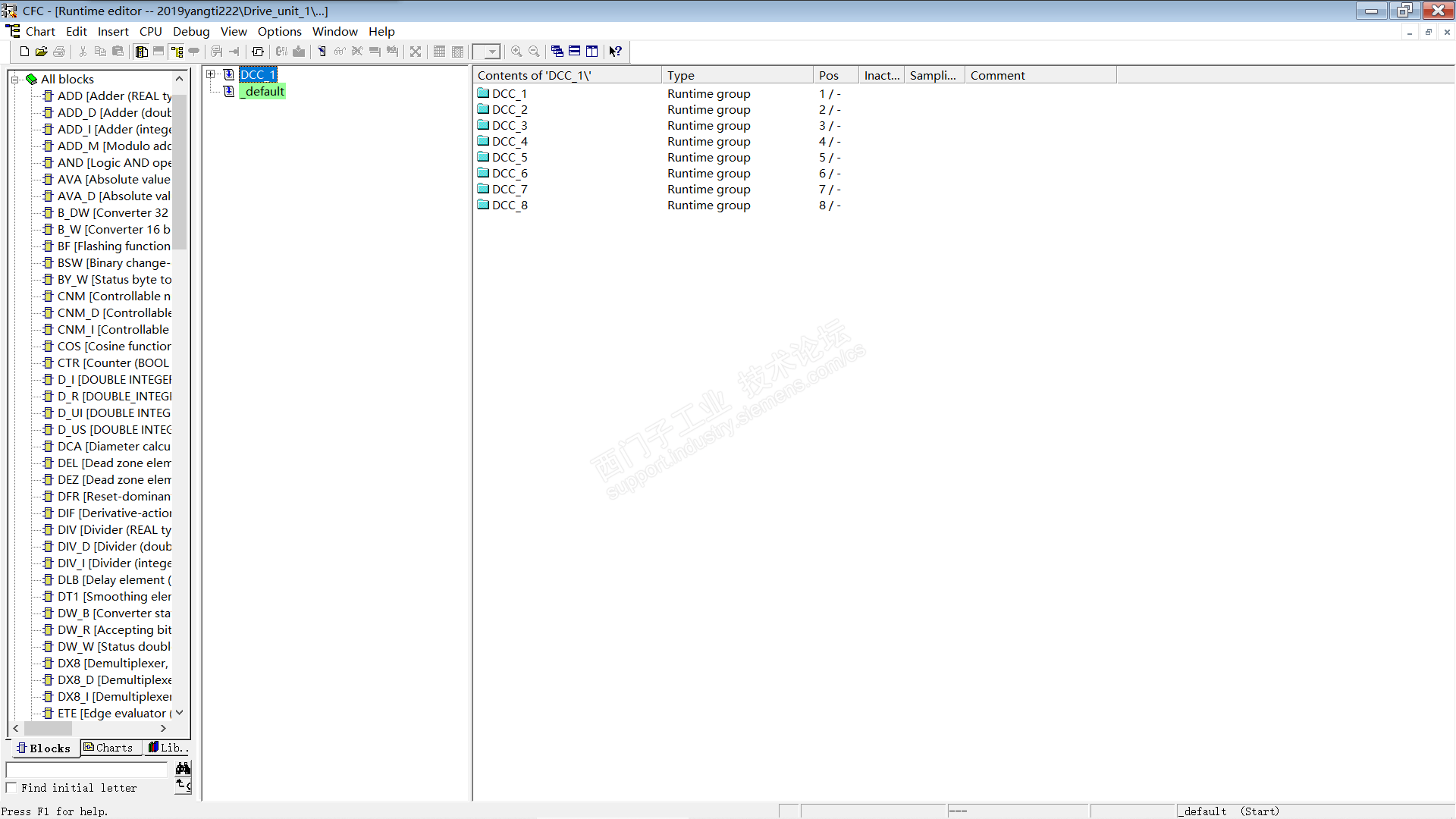Click the New chart toolbar icon
This screenshot has height=819, width=1456.
(x=24, y=52)
